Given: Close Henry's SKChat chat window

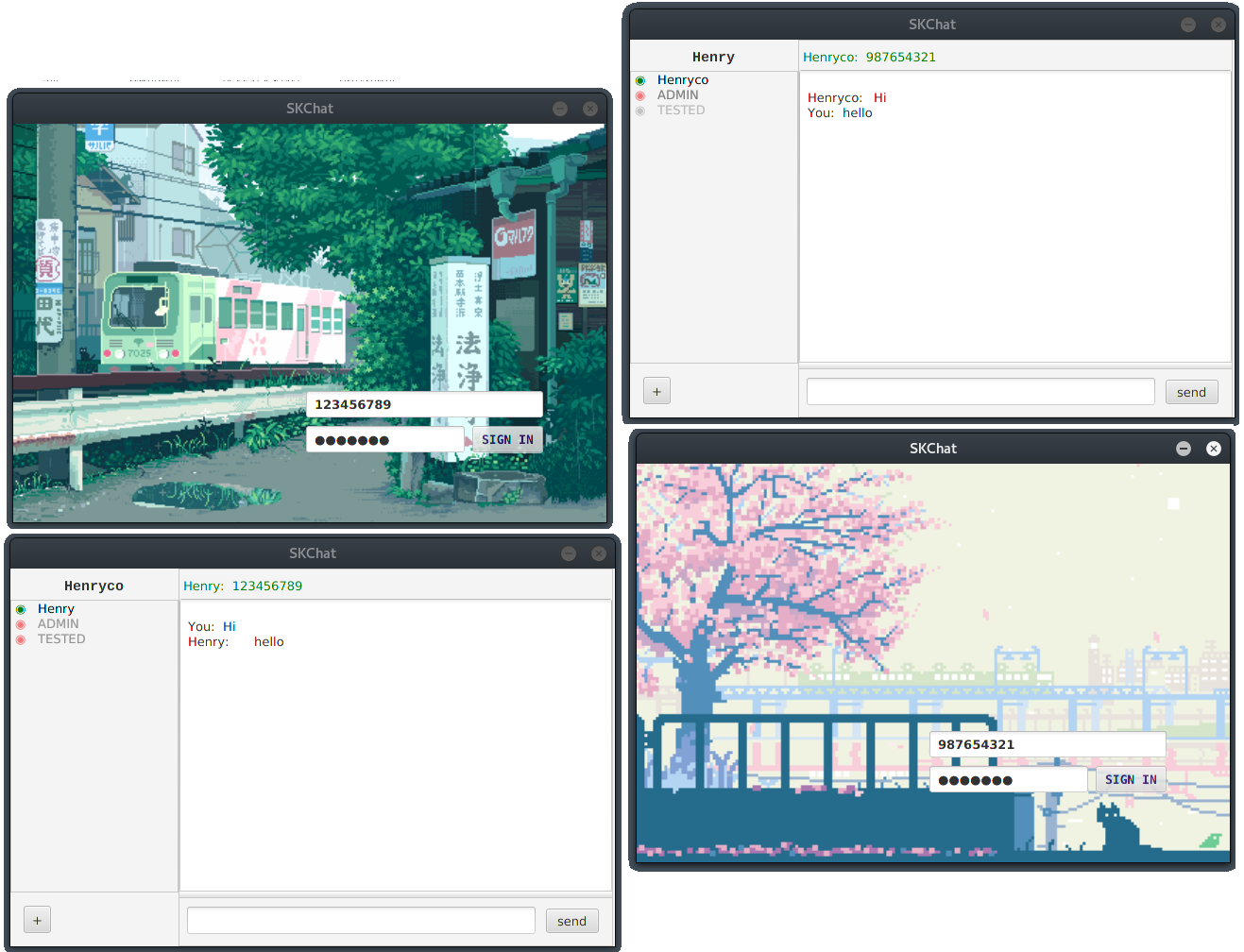Looking at the screenshot, I should pyautogui.click(x=1218, y=25).
